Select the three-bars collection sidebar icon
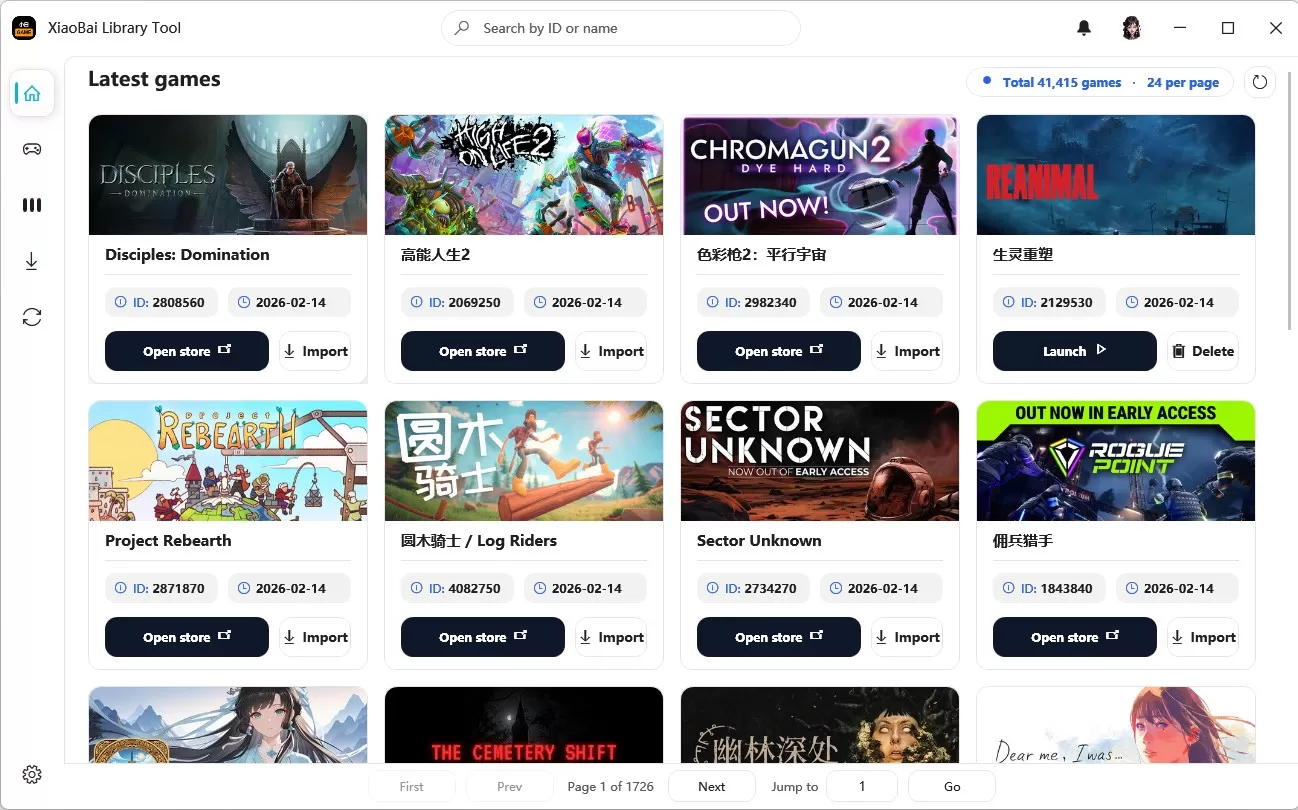This screenshot has height=810, width=1298. click(x=32, y=205)
